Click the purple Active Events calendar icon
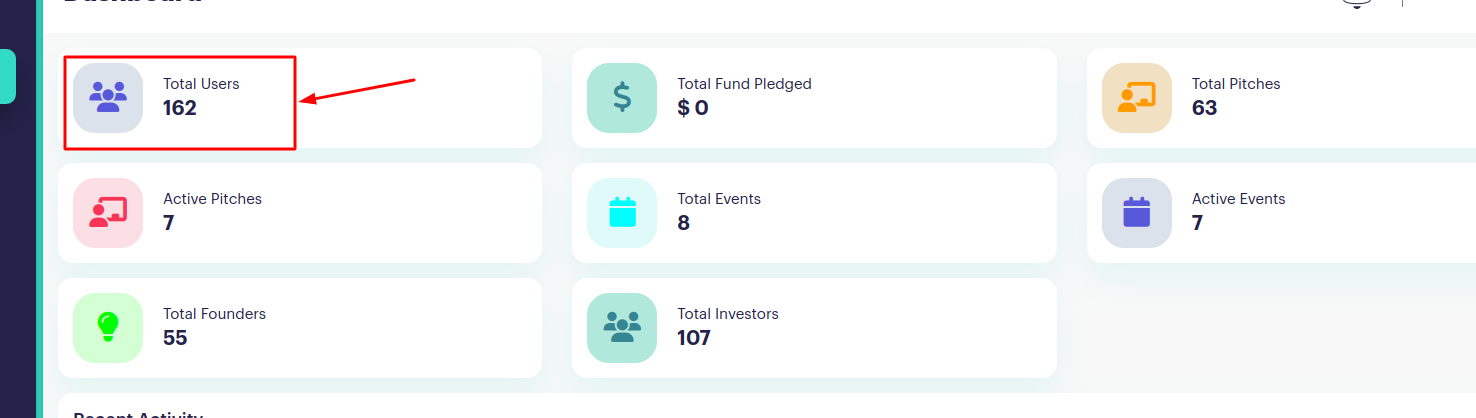1476x418 pixels. [x=1136, y=212]
